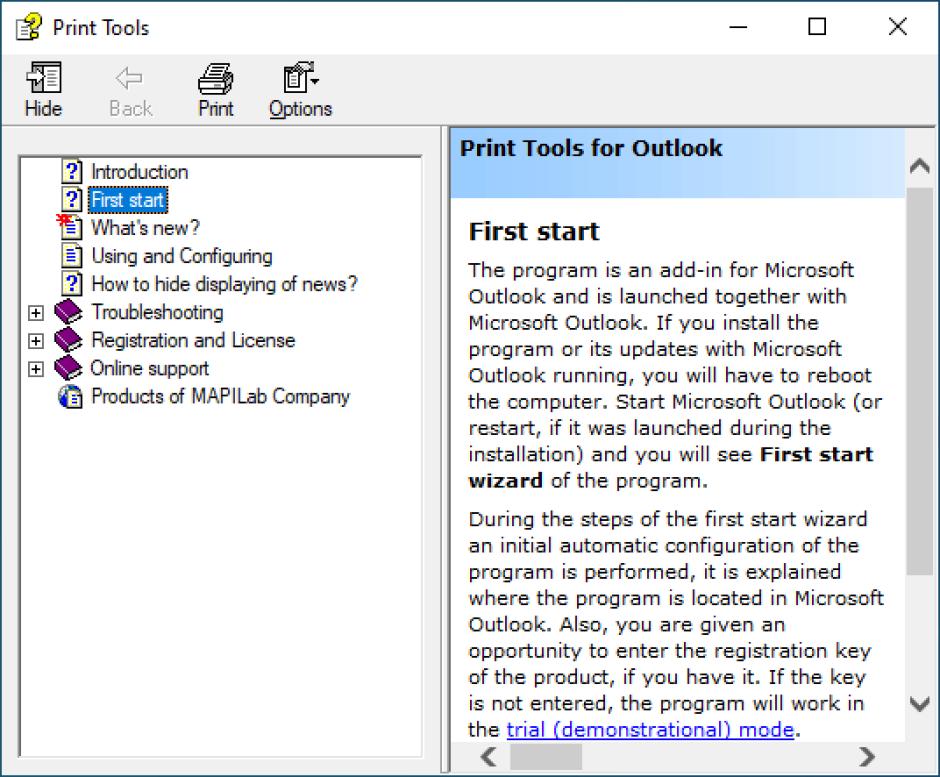Click the question mark icon beside First start
940x777 pixels.
tap(71, 199)
